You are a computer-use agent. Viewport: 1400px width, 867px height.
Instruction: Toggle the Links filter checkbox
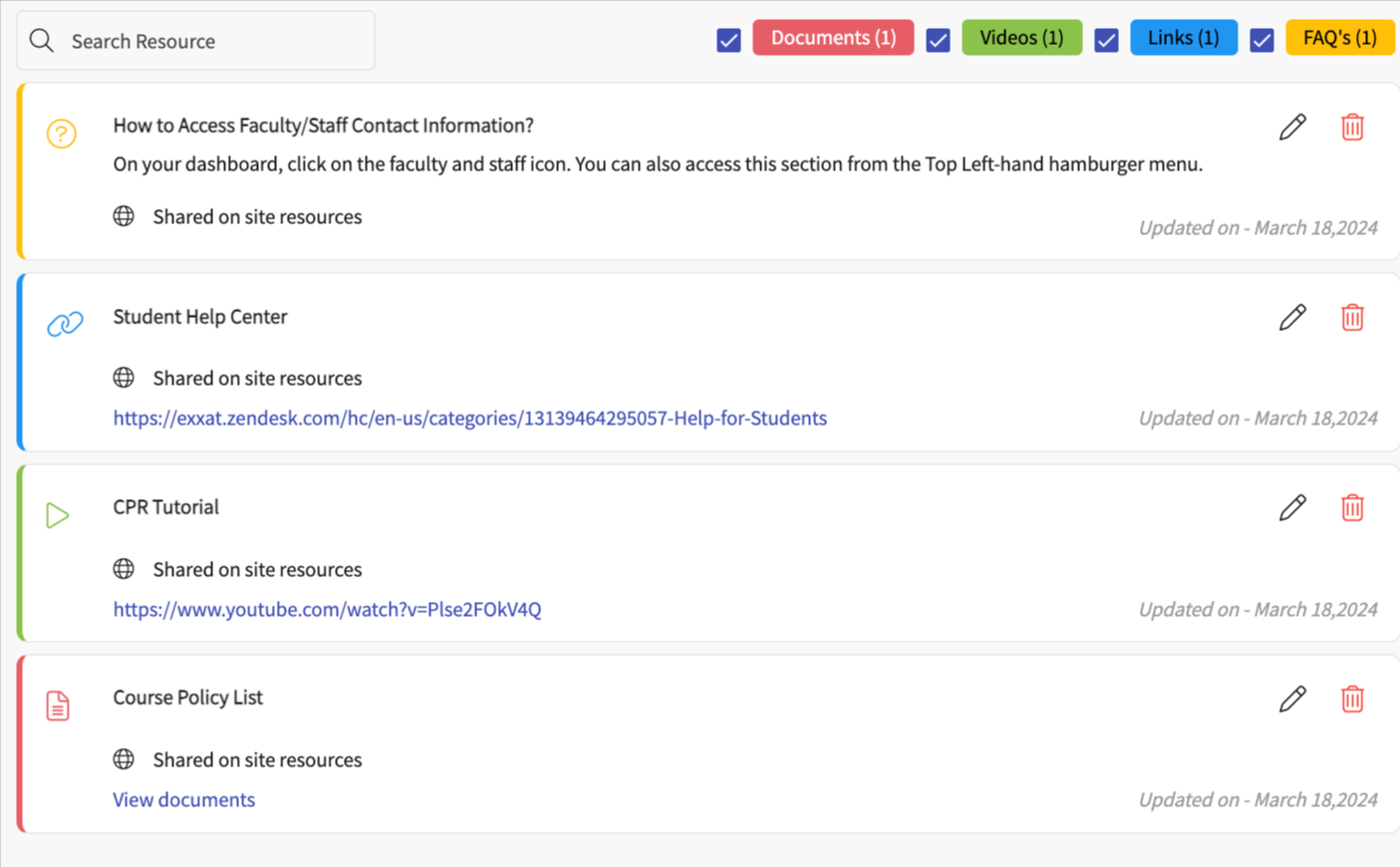tap(1106, 40)
